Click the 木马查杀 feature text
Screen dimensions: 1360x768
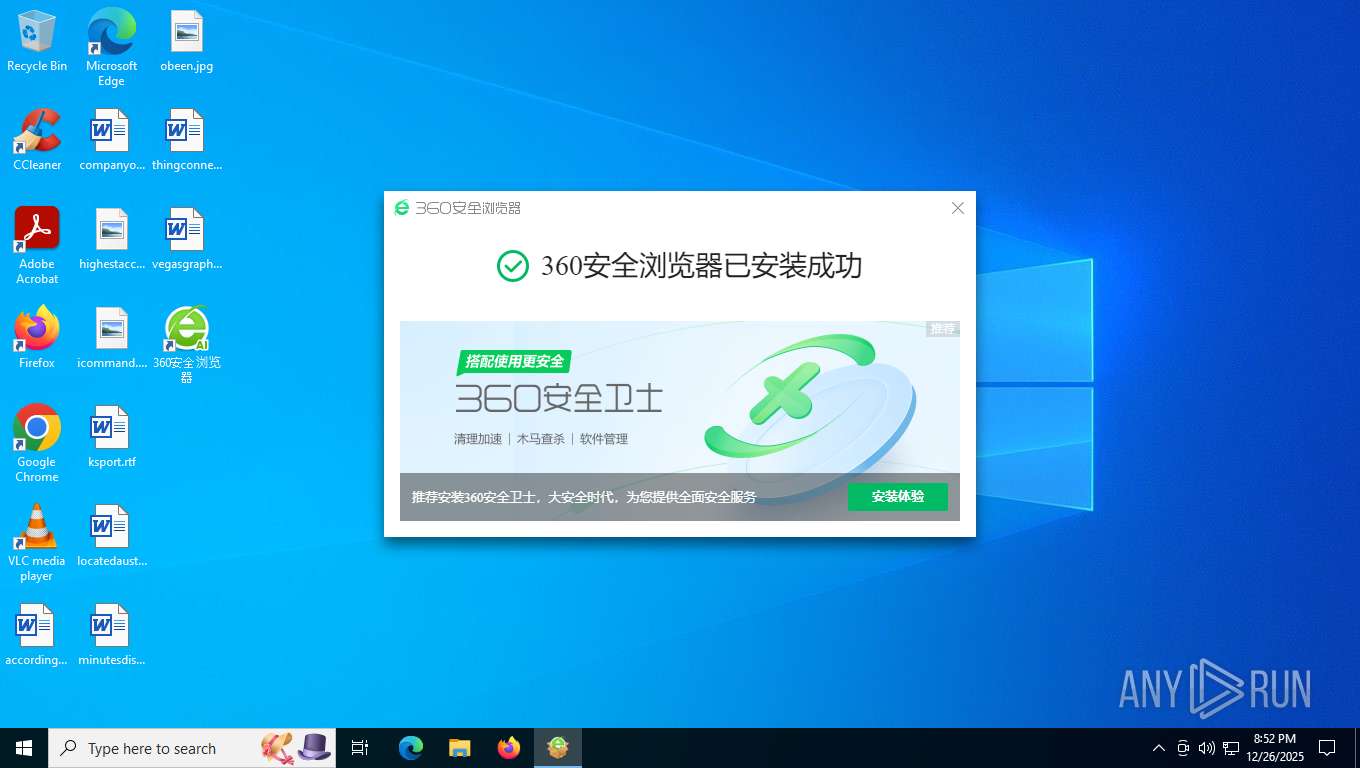tap(541, 439)
